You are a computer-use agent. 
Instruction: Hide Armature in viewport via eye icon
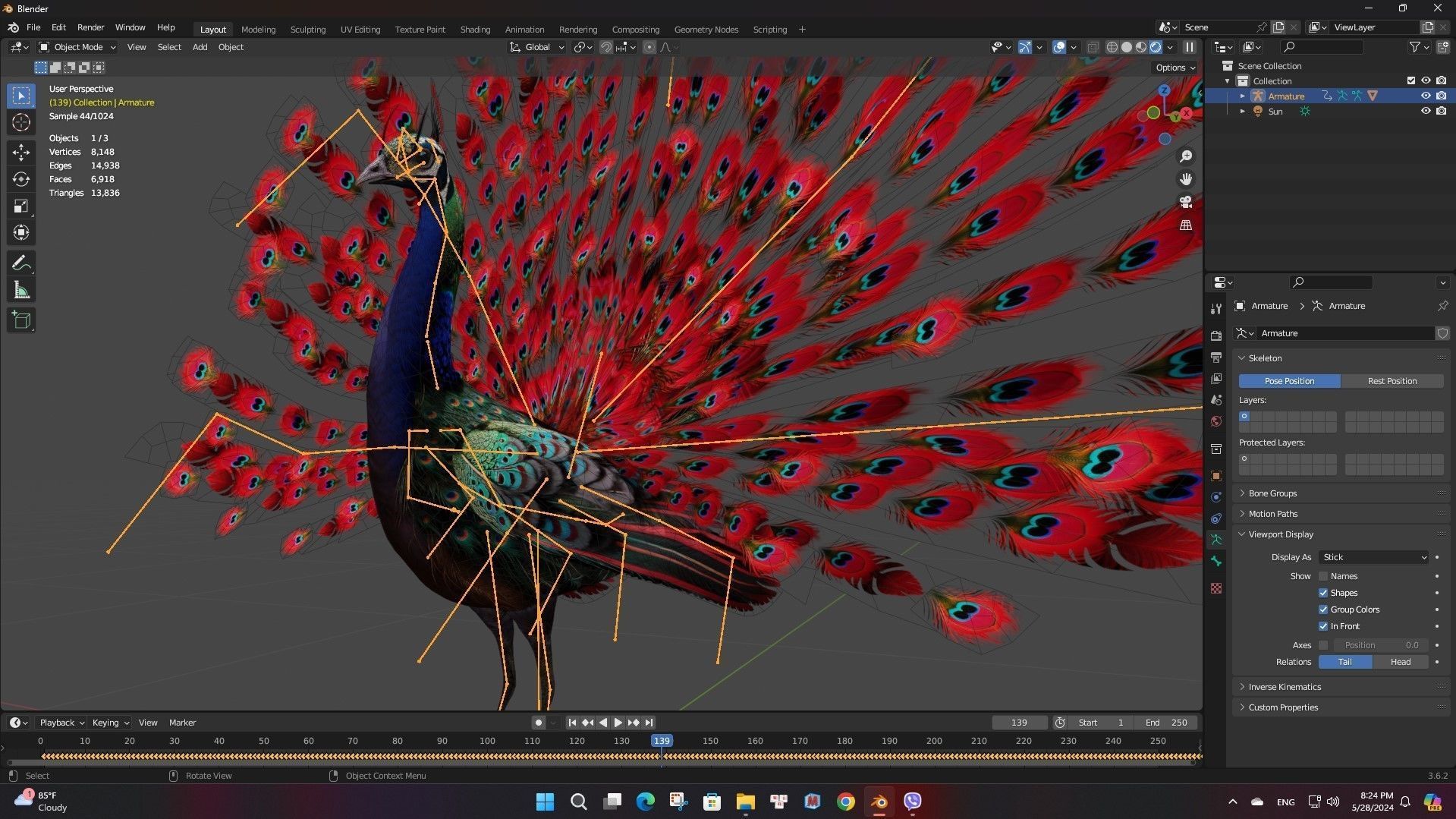pos(1426,96)
